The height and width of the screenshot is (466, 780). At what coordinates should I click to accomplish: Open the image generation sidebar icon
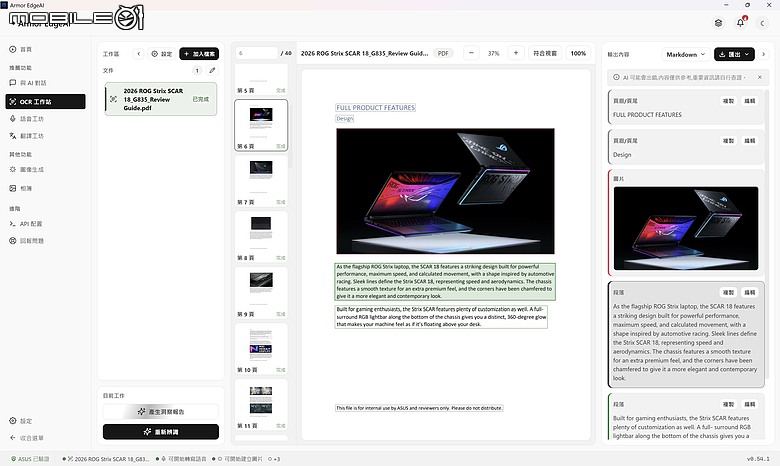click(x=13, y=170)
